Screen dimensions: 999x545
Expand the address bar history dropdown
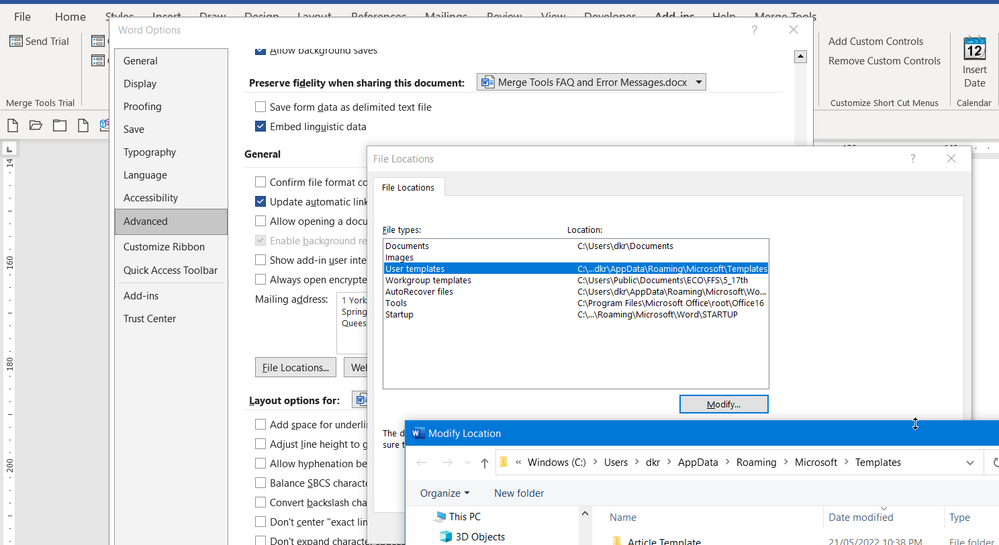970,463
